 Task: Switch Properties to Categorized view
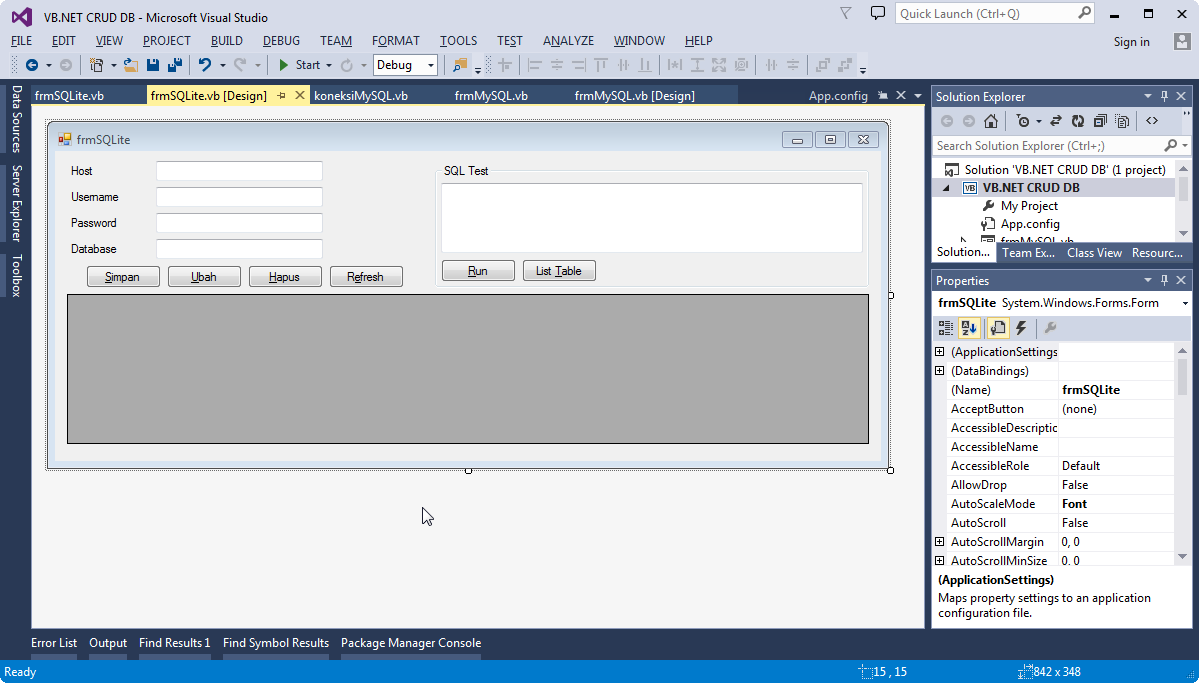[x=946, y=328]
